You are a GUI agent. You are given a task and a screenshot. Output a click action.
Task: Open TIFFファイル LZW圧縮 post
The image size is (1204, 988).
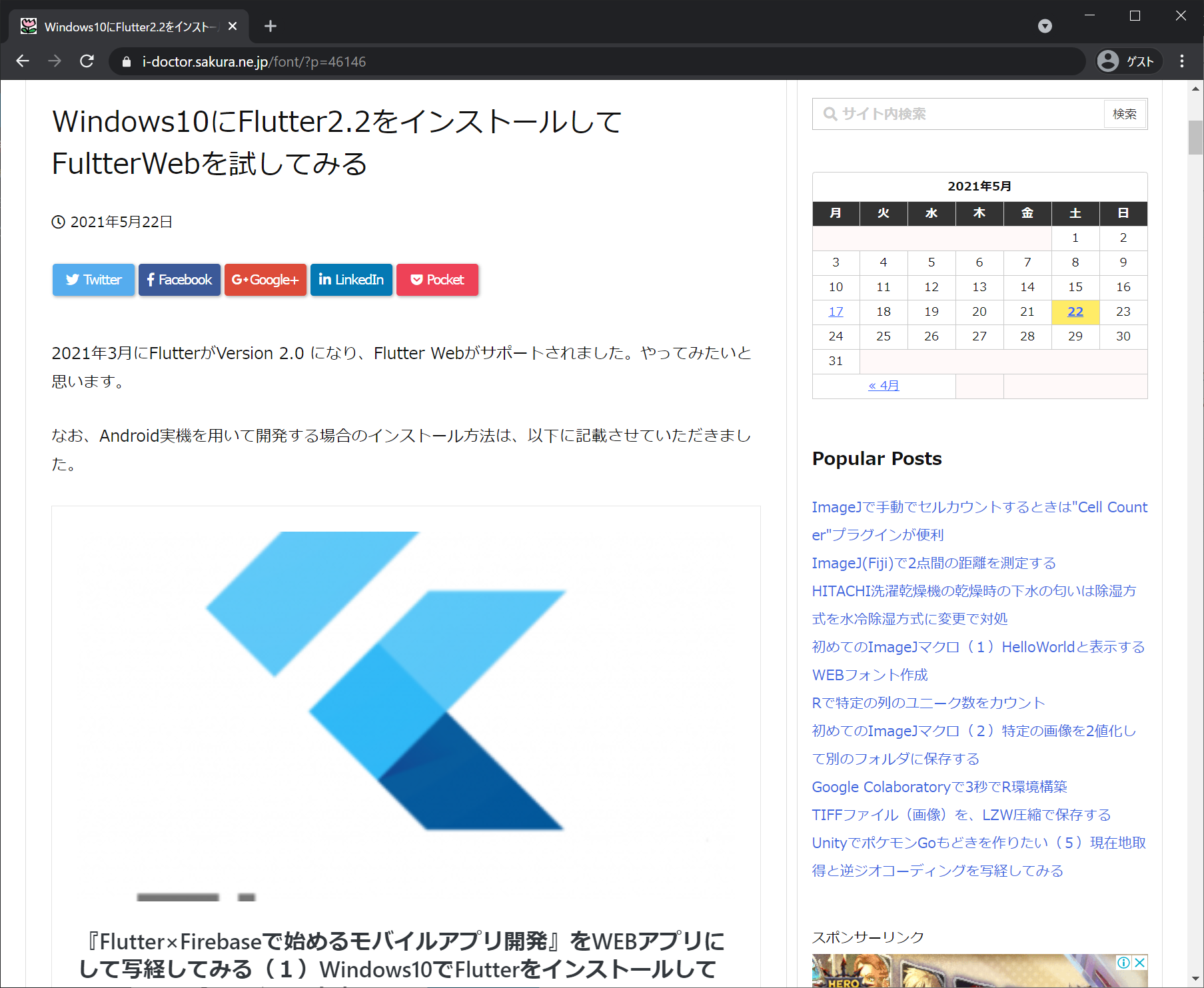pyautogui.click(x=961, y=815)
